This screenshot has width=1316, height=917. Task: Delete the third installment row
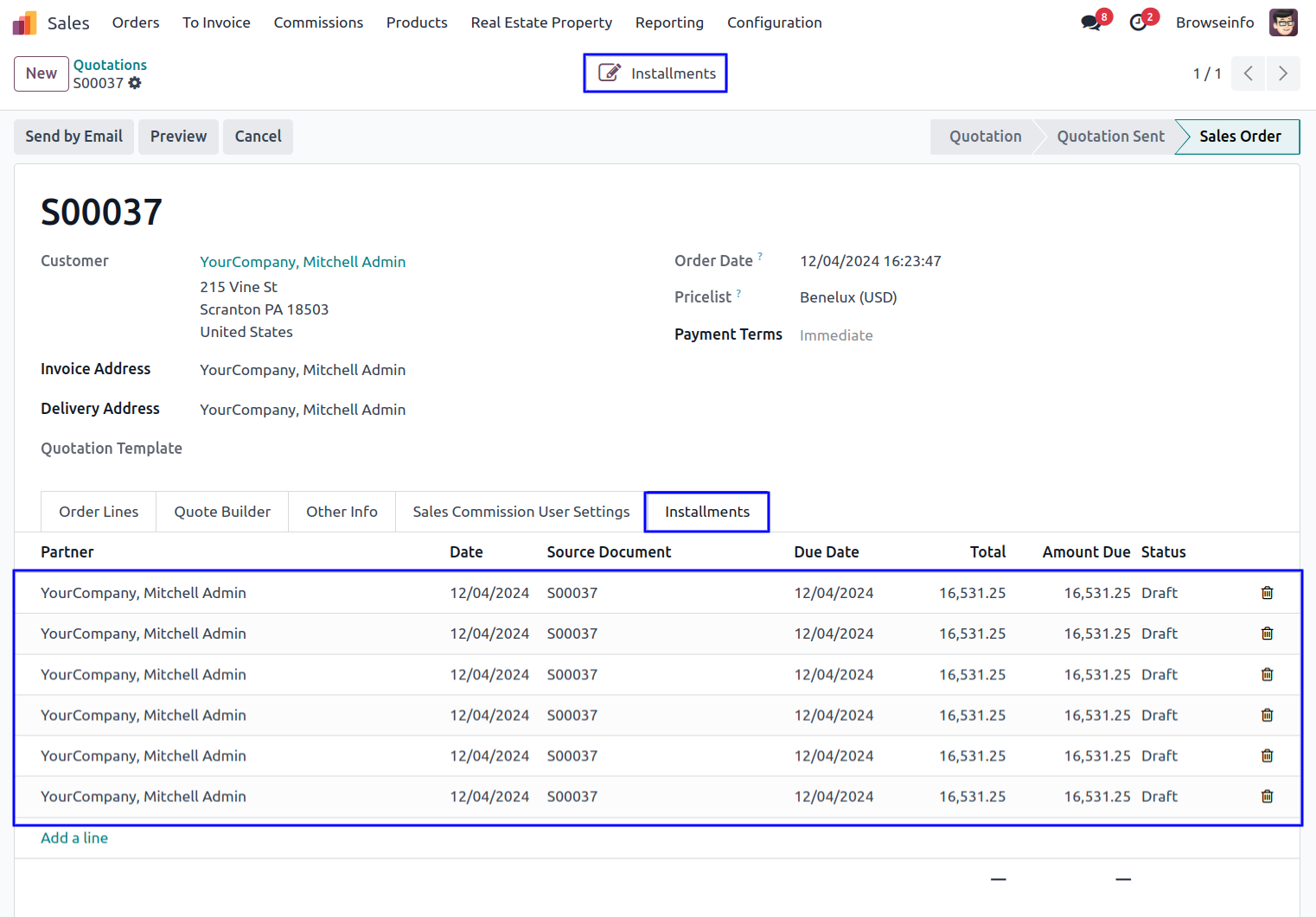[x=1267, y=674]
